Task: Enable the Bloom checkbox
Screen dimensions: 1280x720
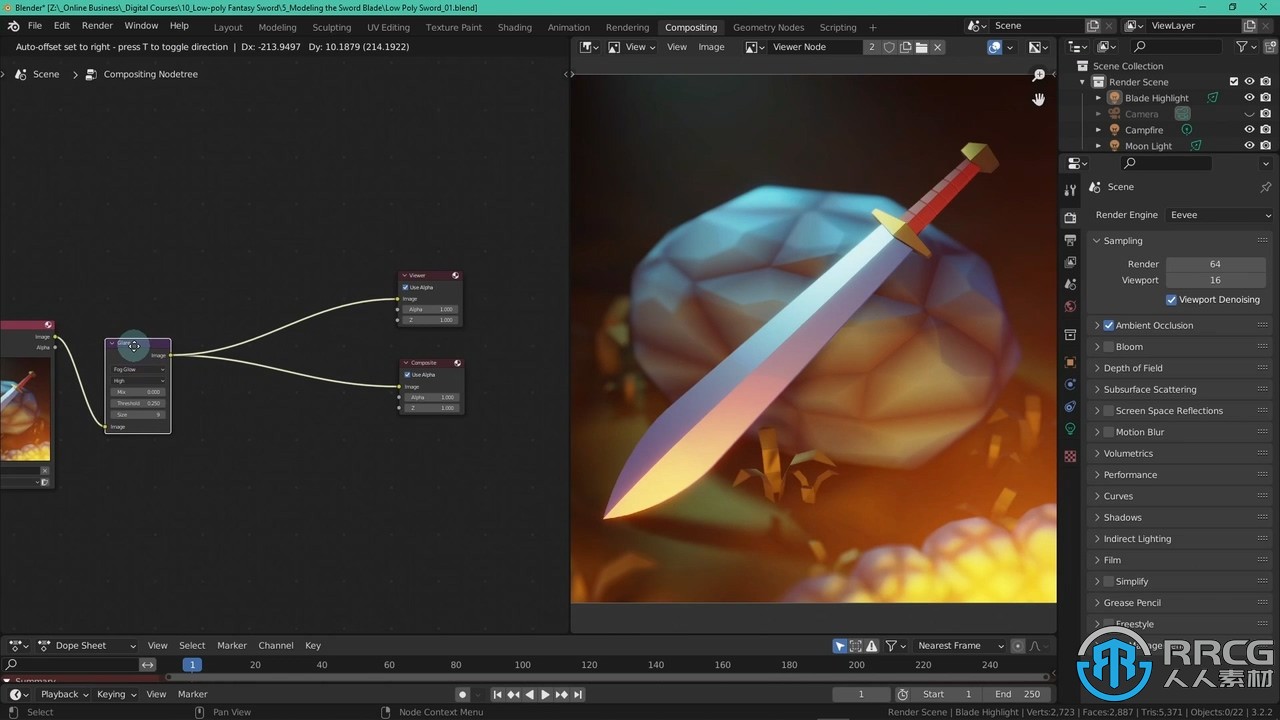Action: [1108, 347]
